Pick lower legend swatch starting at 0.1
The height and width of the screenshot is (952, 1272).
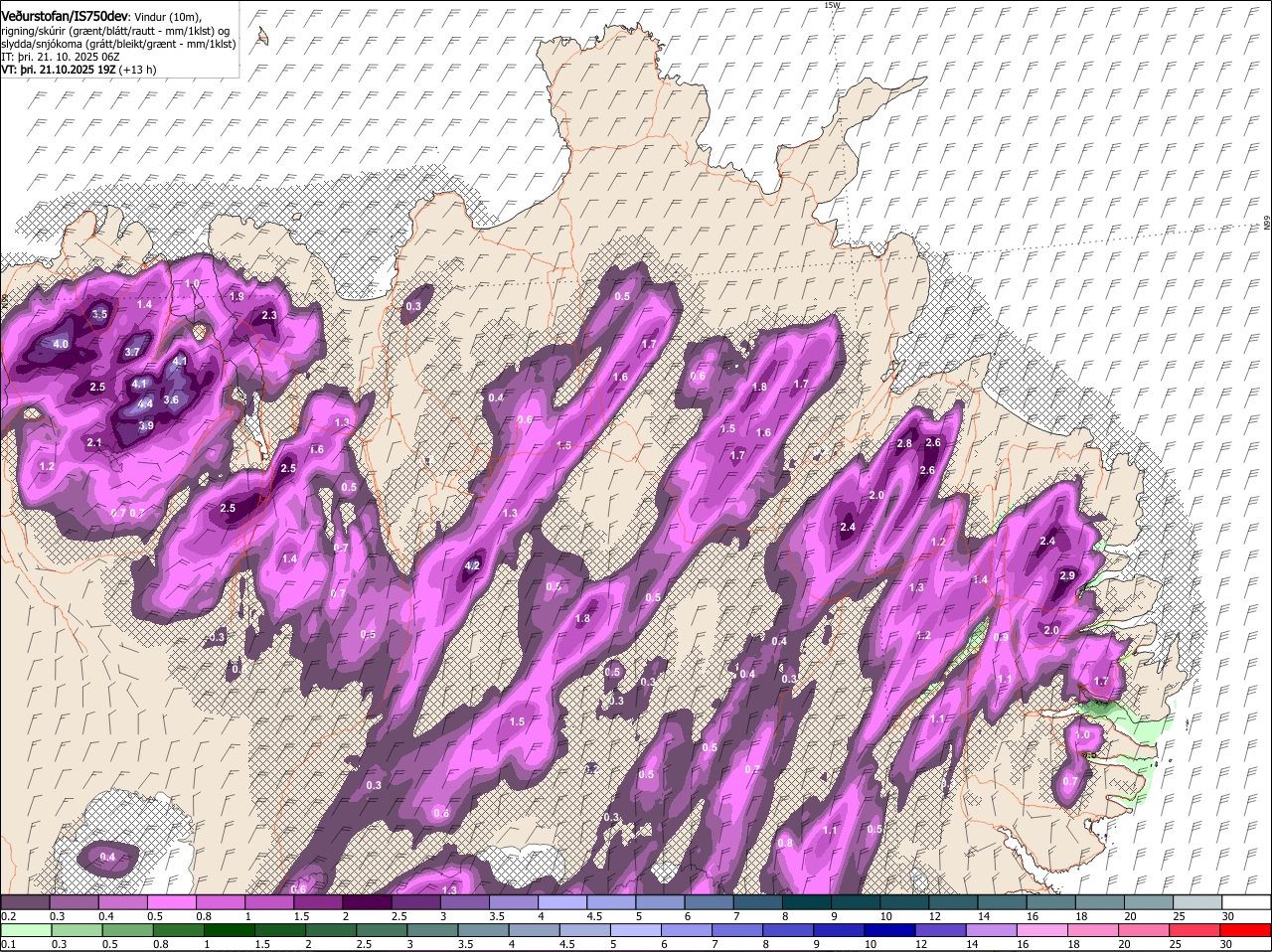click(x=26, y=930)
